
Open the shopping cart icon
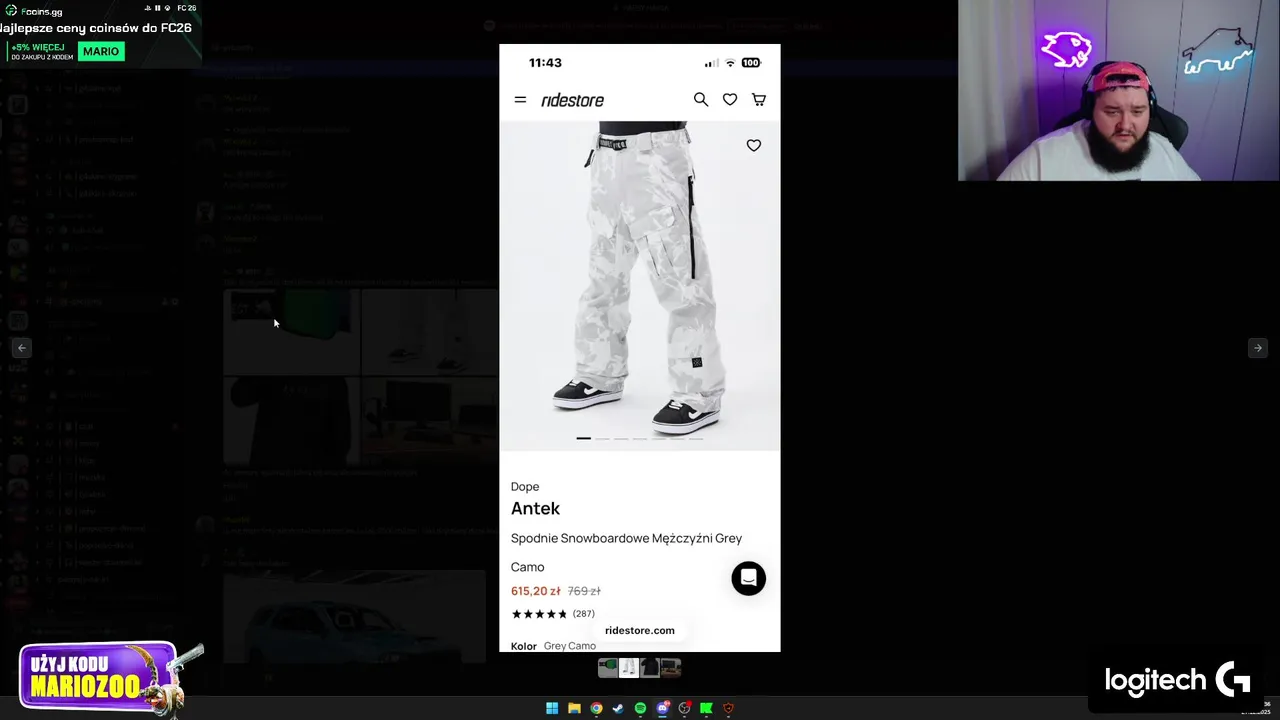759,100
